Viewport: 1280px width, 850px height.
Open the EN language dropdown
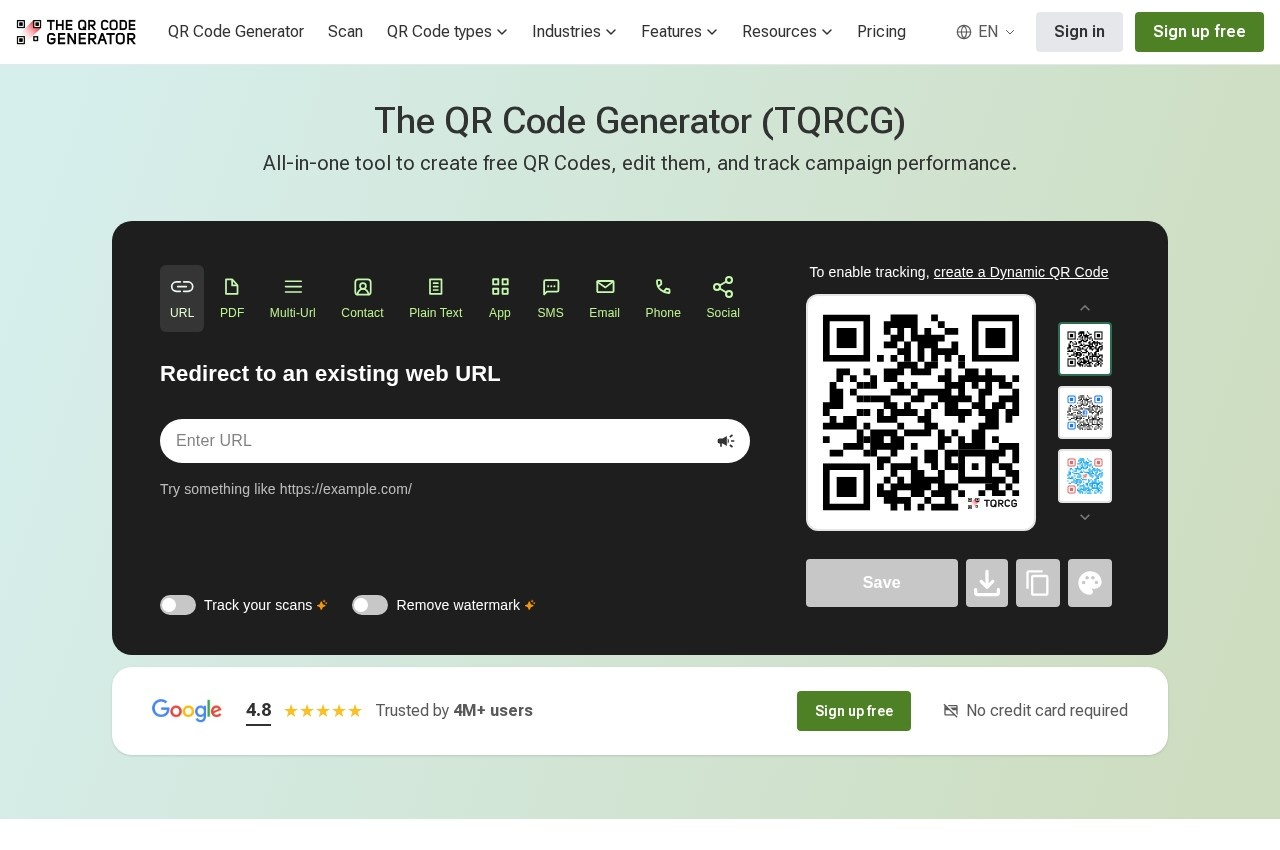point(986,32)
